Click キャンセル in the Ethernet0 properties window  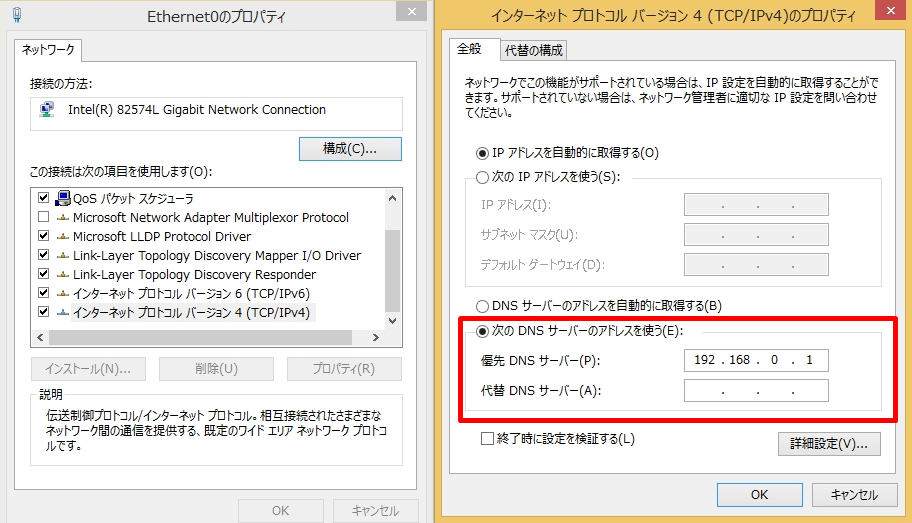(375, 511)
